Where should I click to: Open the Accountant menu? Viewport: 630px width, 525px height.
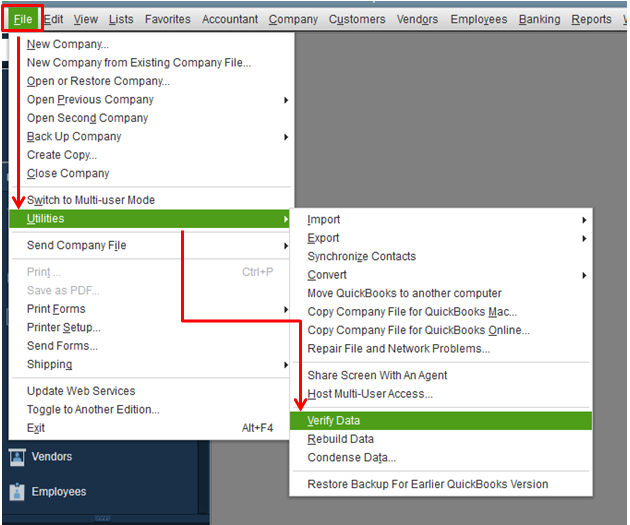[x=230, y=19]
